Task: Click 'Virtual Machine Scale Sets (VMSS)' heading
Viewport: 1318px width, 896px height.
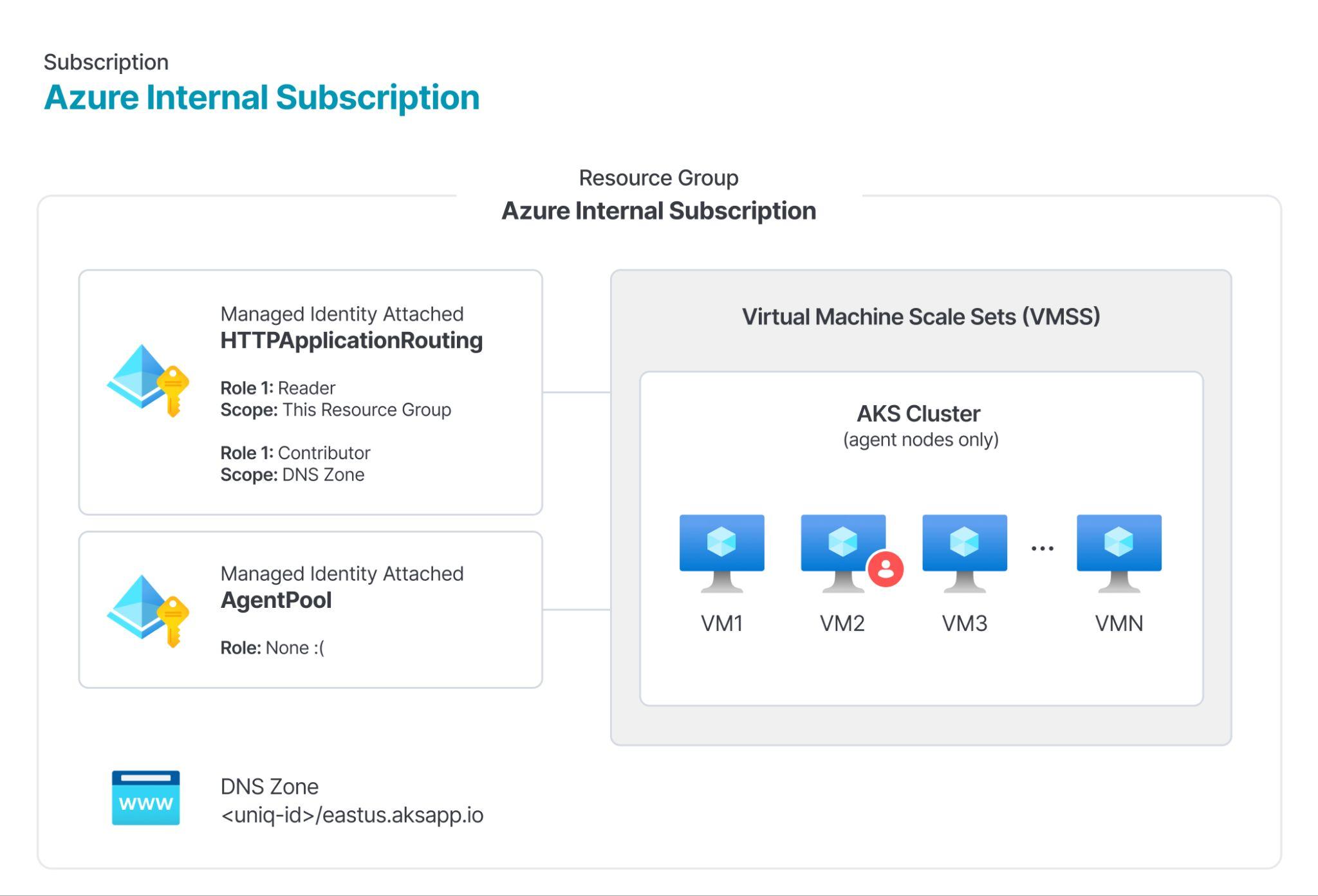Action: [921, 316]
